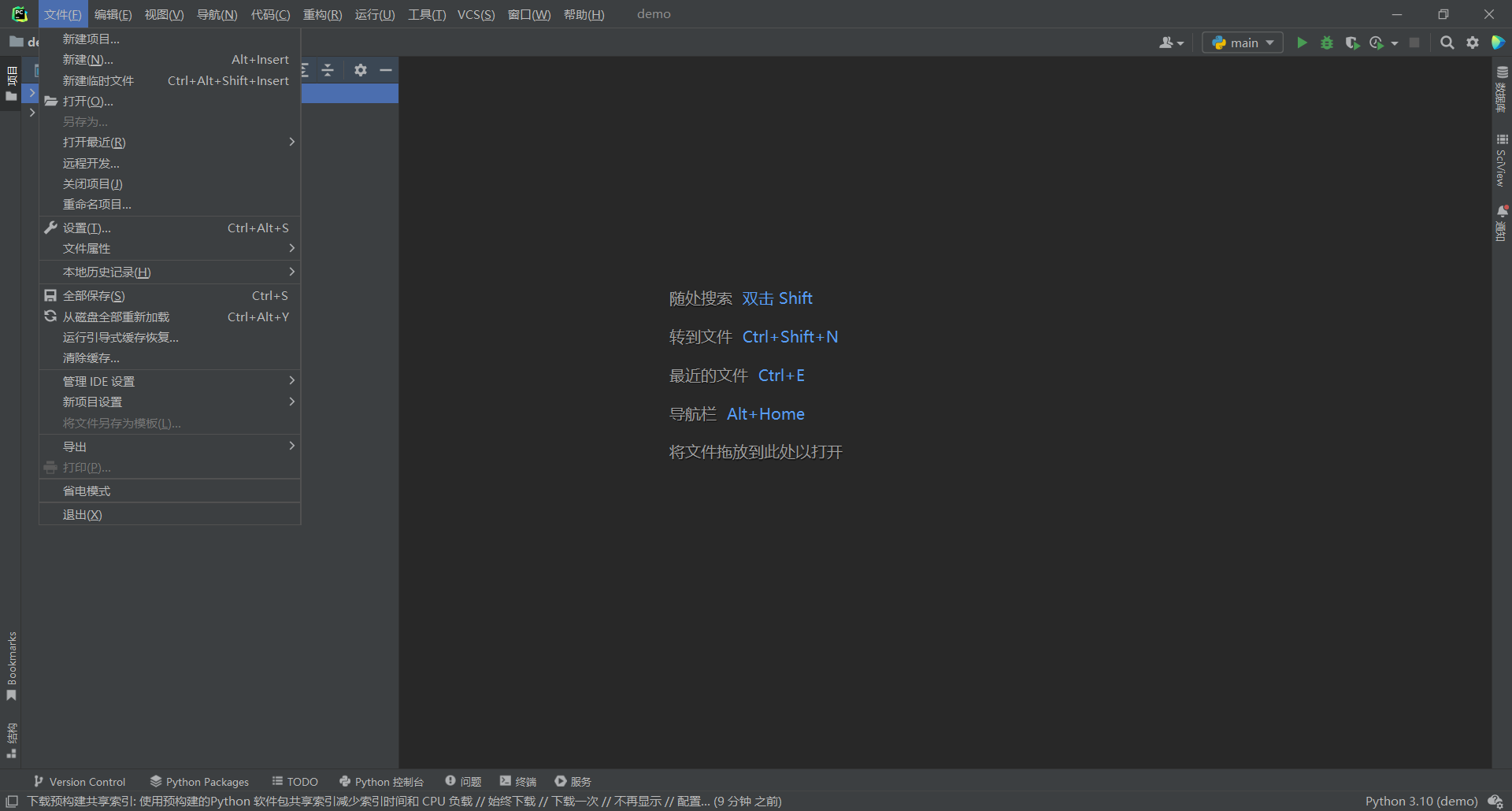The height and width of the screenshot is (811, 1512).
Task: Expand the Export submenu
Action: click(170, 446)
